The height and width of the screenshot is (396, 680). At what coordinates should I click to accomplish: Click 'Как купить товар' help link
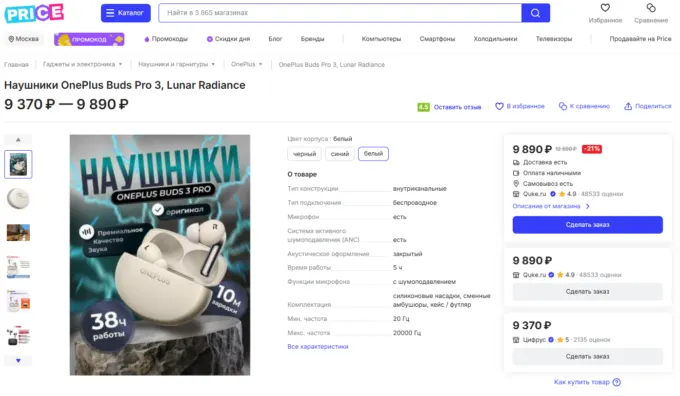tap(582, 382)
